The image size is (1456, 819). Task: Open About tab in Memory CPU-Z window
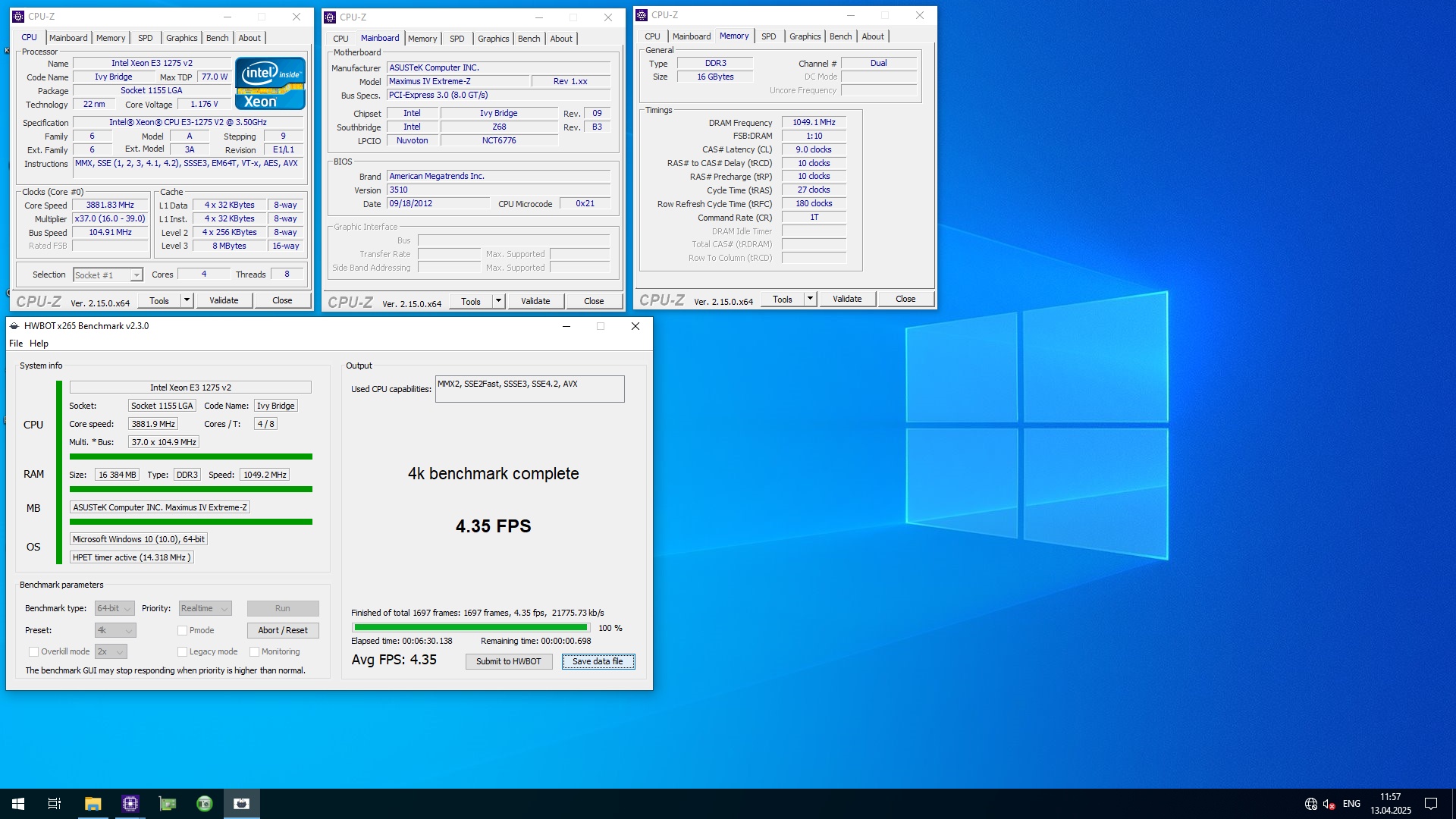[x=873, y=36]
